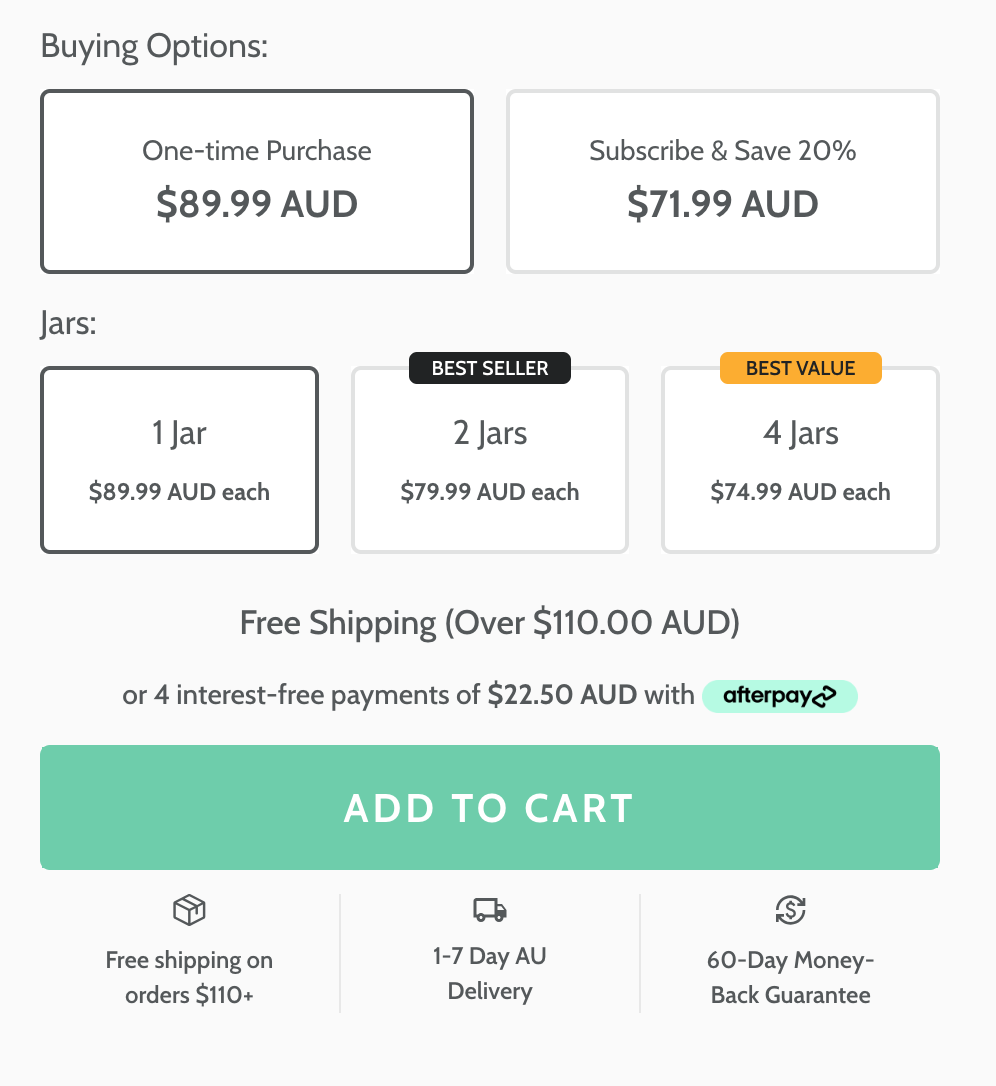996x1086 pixels.
Task: Select the 1 Jar quantity option
Action: tap(180, 460)
